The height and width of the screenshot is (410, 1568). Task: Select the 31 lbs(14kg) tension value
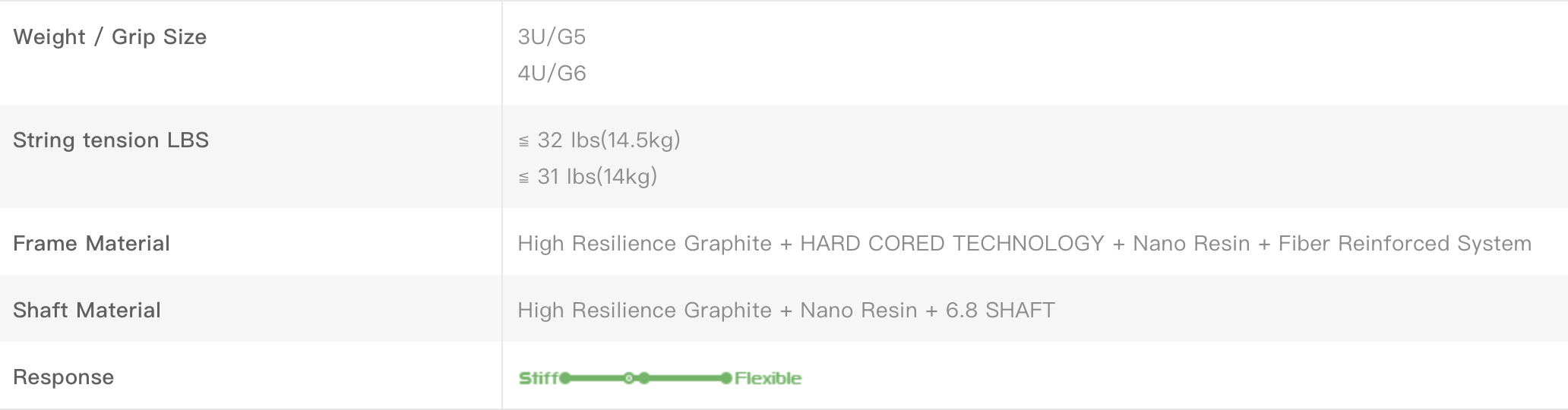click(x=588, y=177)
